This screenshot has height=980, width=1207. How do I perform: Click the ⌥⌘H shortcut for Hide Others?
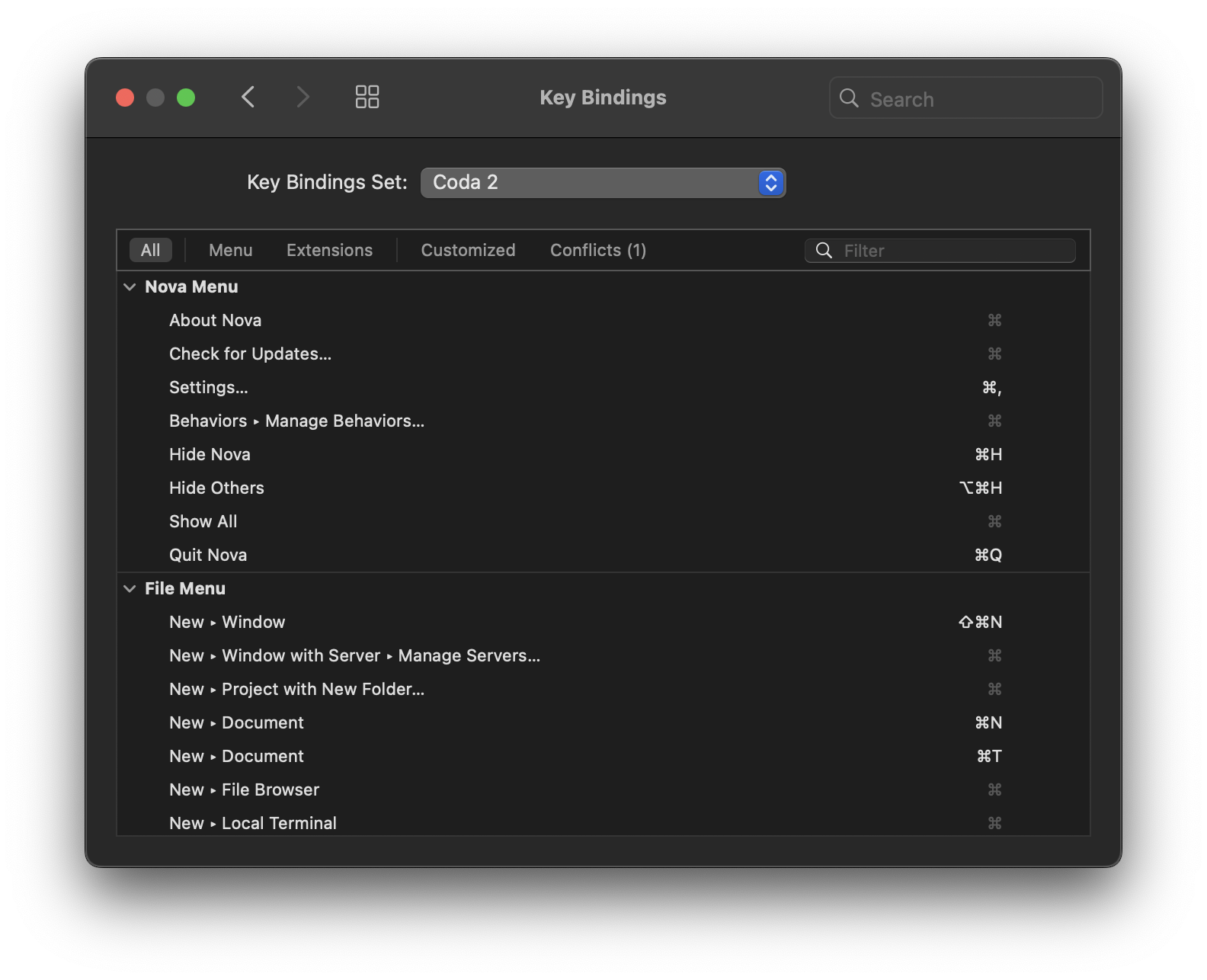pyautogui.click(x=981, y=488)
